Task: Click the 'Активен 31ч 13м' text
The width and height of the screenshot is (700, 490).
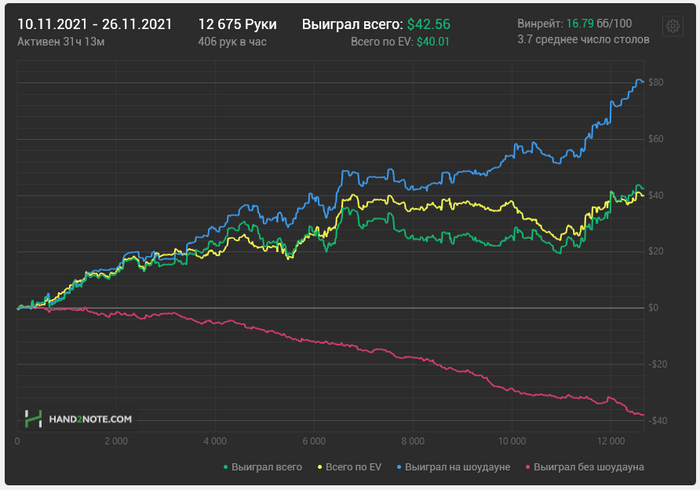Action: [x=61, y=42]
